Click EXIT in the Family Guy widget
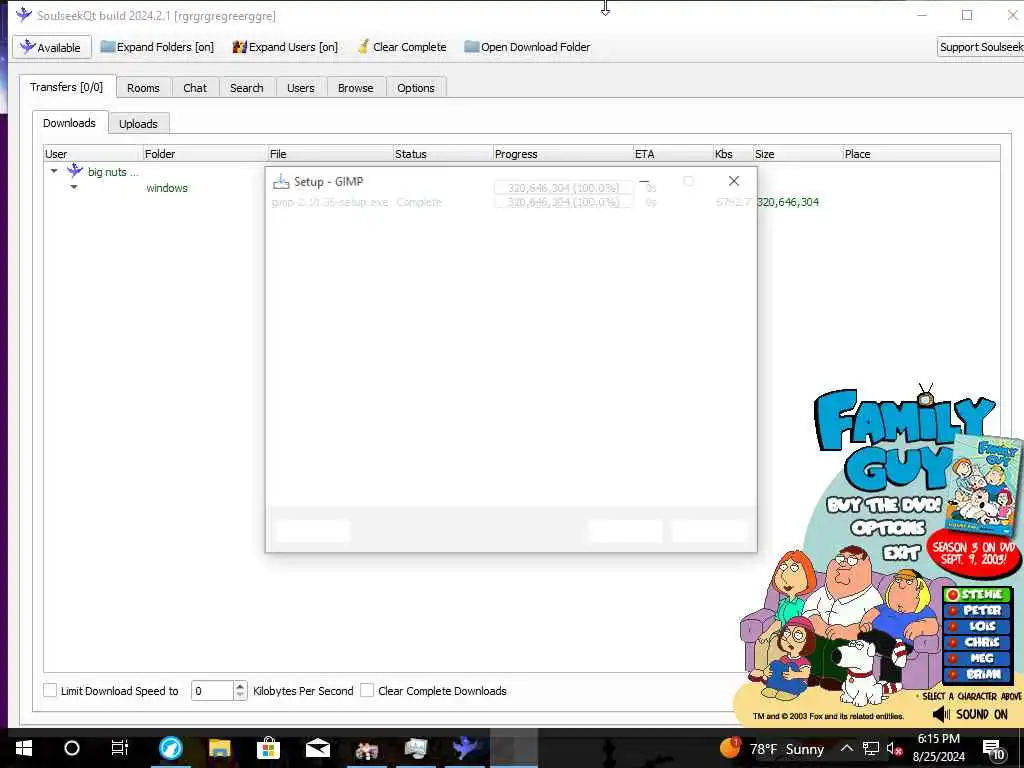The image size is (1024, 768). (902, 553)
